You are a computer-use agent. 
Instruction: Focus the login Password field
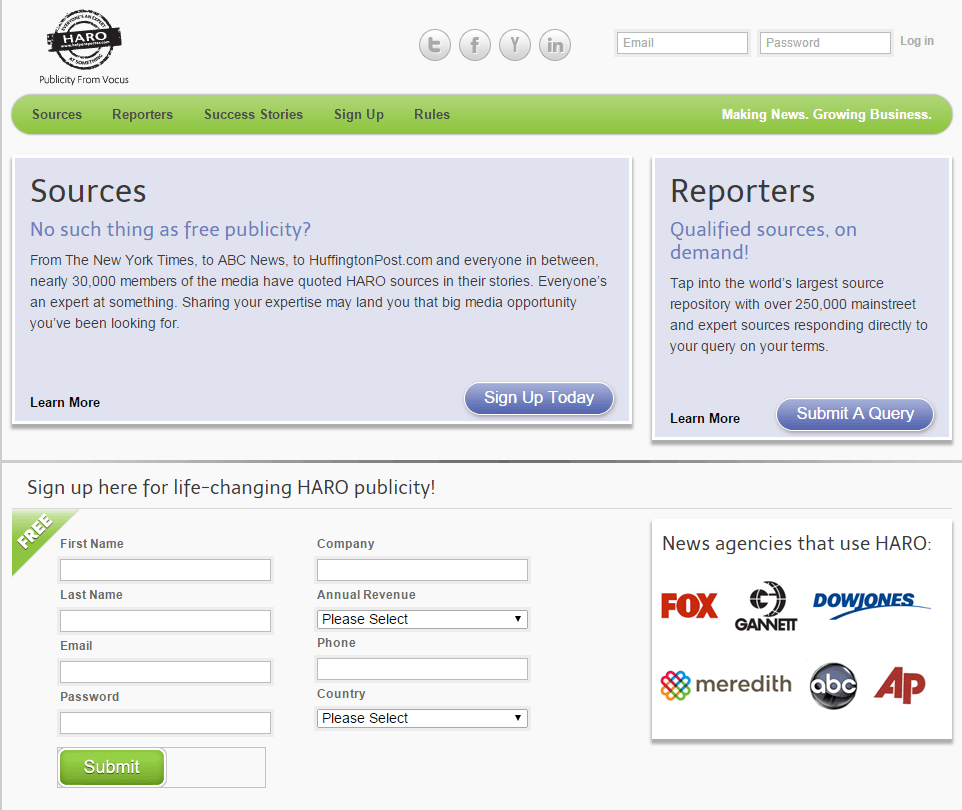point(825,43)
